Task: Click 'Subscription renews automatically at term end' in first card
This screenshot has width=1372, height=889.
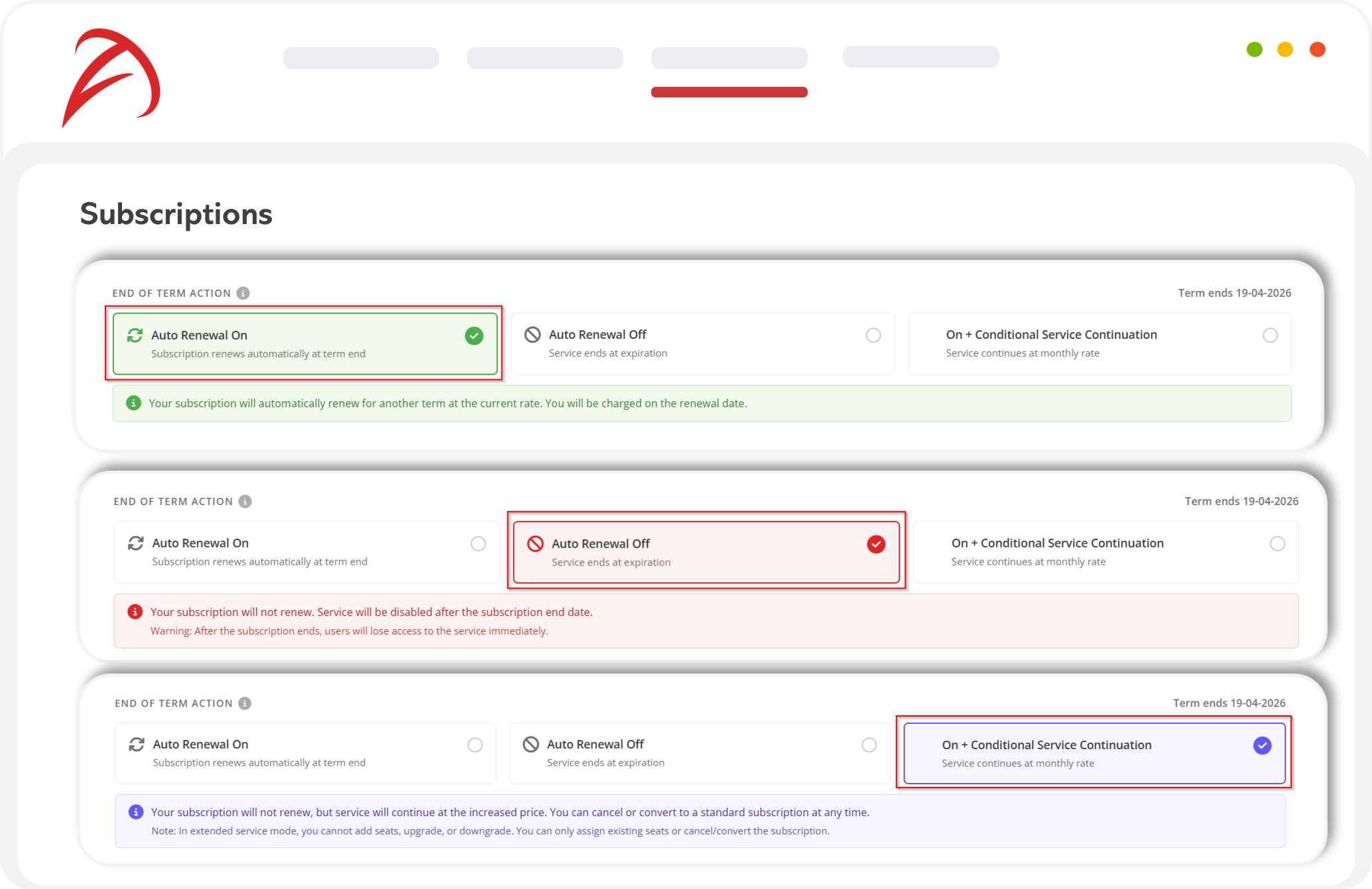Action: point(258,354)
